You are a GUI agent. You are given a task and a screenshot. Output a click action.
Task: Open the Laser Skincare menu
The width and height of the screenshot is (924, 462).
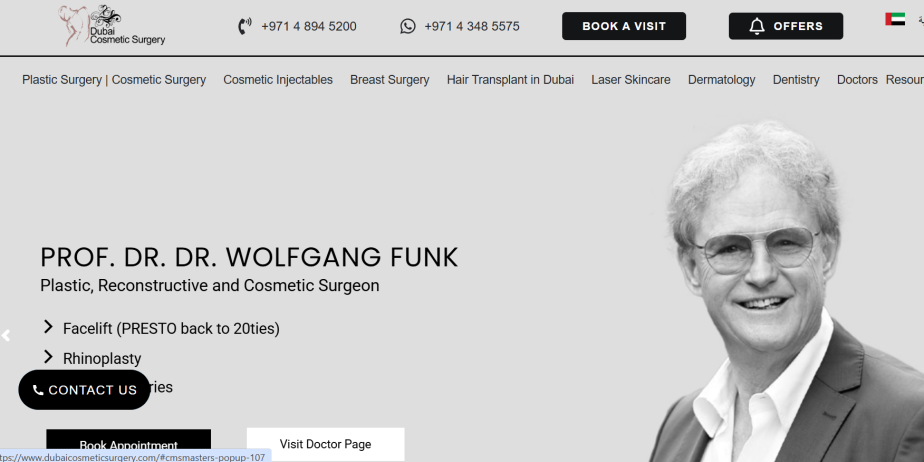pos(631,80)
